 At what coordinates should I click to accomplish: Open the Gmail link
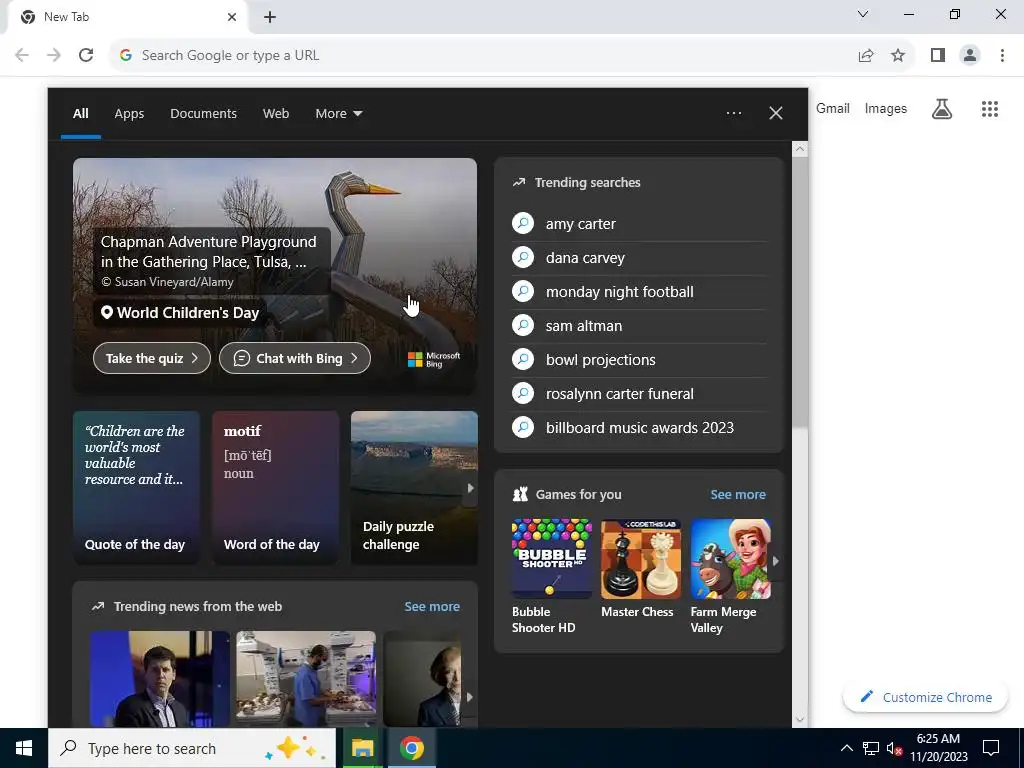coord(833,108)
